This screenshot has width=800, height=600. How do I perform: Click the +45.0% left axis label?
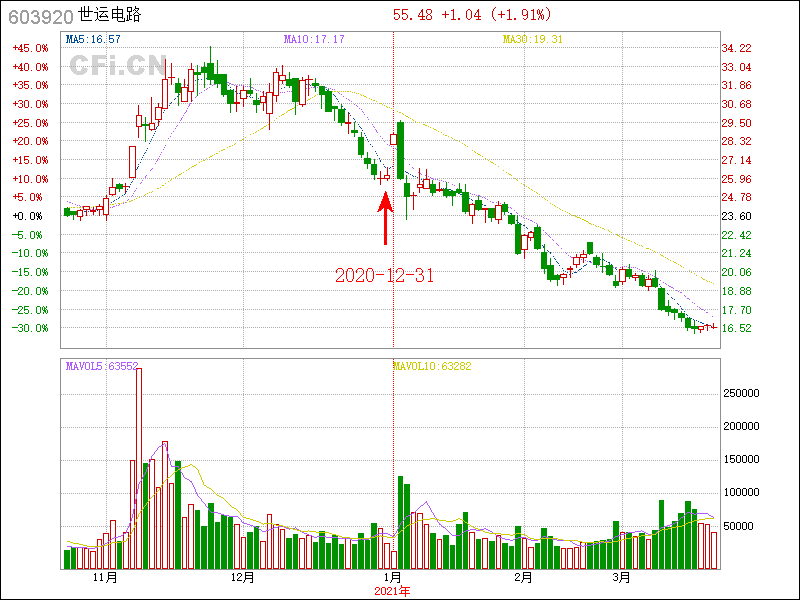29,48
